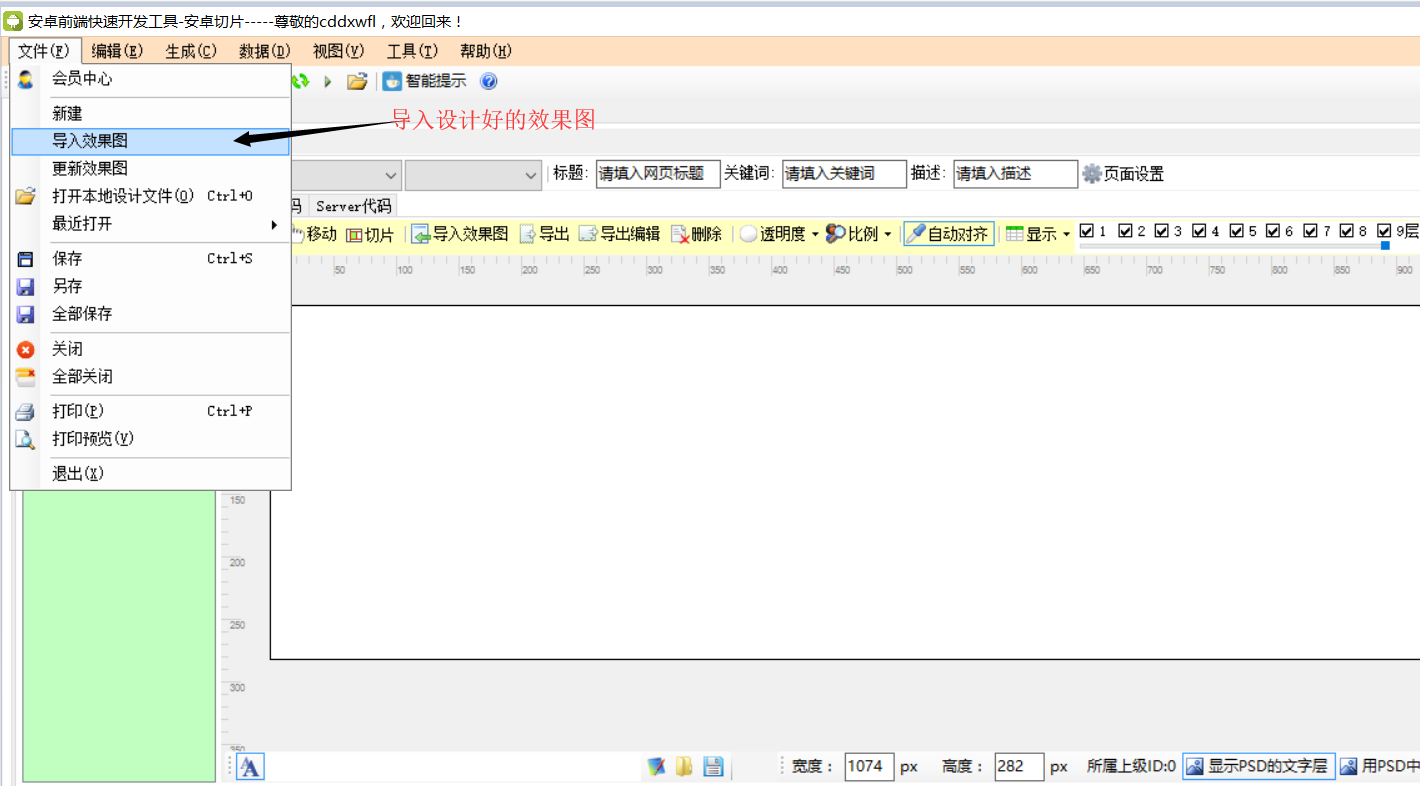Click the green play arrow icon
Viewport: 1420px width, 786px height.
[x=327, y=81]
